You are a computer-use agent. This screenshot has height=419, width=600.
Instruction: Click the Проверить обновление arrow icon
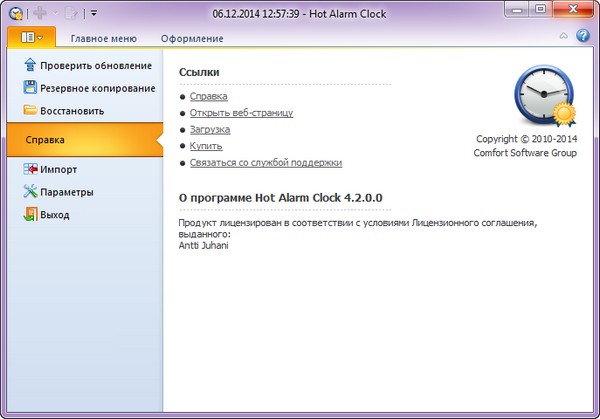[x=30, y=65]
